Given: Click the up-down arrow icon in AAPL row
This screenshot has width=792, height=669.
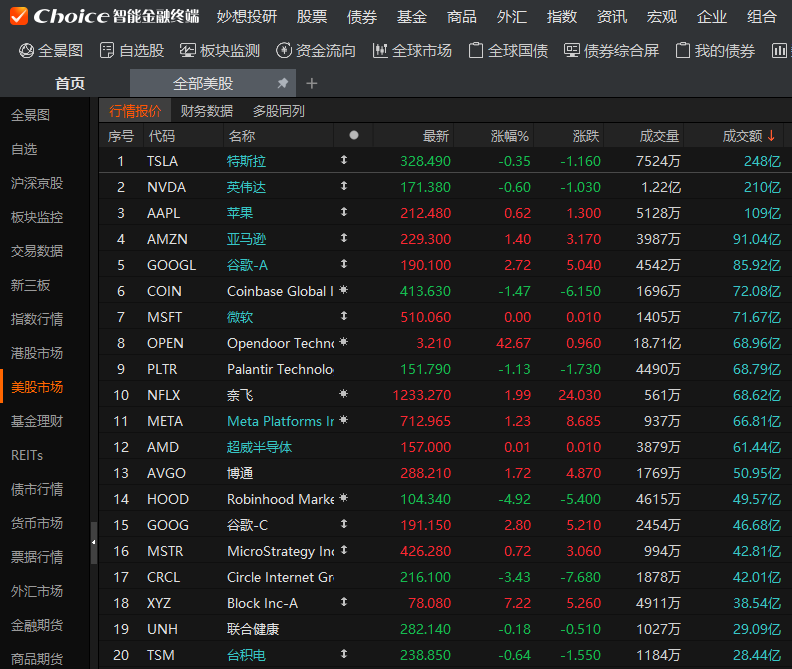Looking at the screenshot, I should (343, 212).
